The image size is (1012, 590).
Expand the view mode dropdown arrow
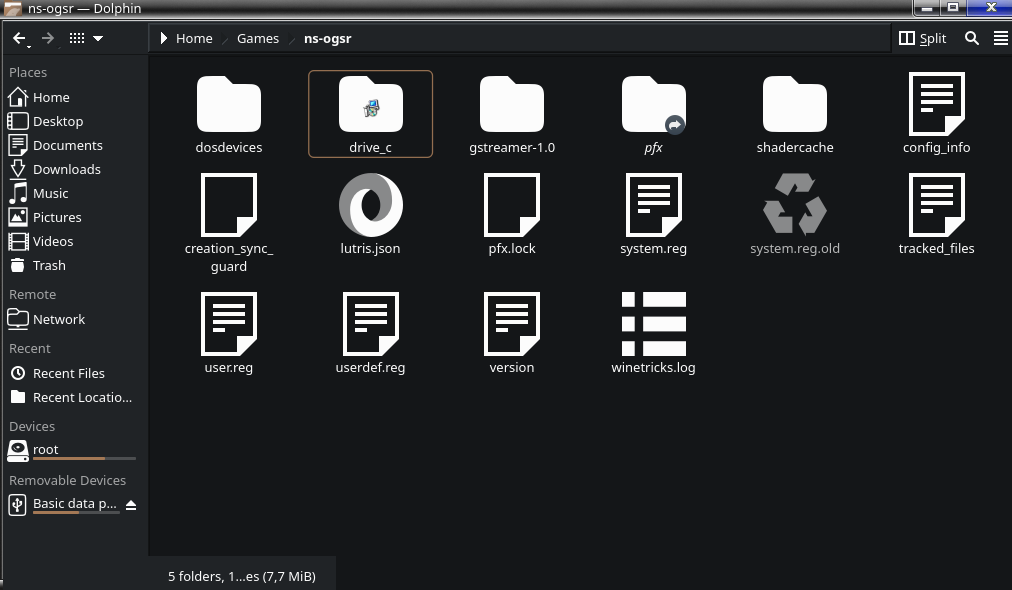[98, 38]
